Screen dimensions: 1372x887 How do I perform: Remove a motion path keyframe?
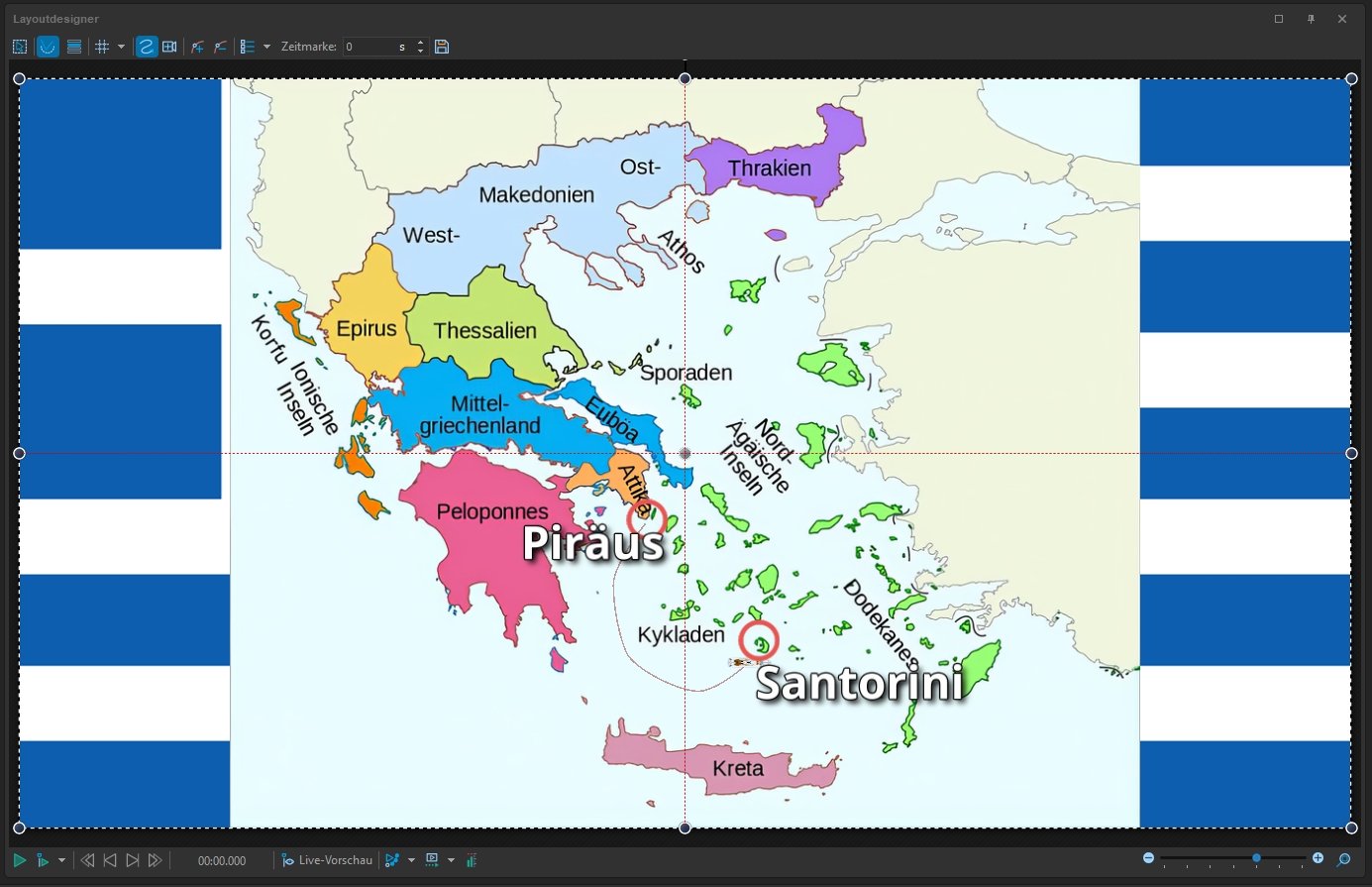pos(220,47)
